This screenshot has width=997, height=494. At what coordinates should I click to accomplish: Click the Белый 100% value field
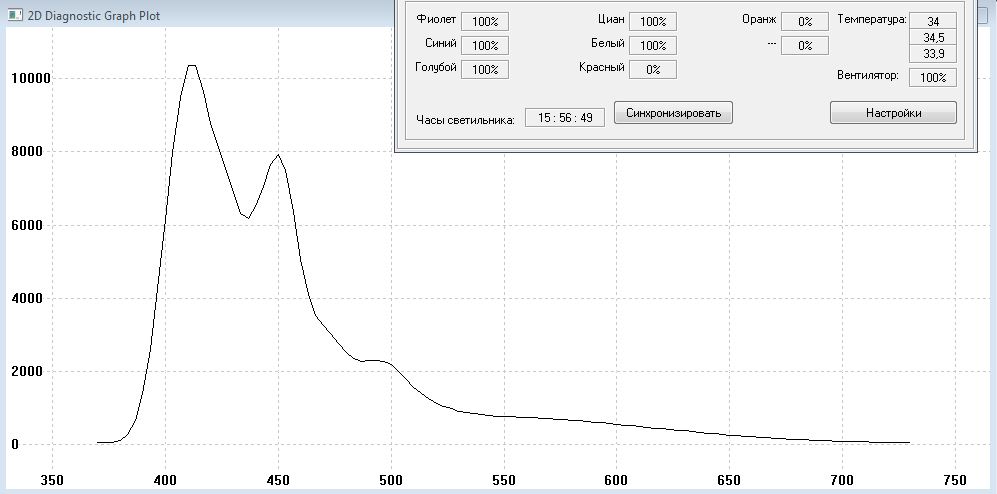pos(652,46)
